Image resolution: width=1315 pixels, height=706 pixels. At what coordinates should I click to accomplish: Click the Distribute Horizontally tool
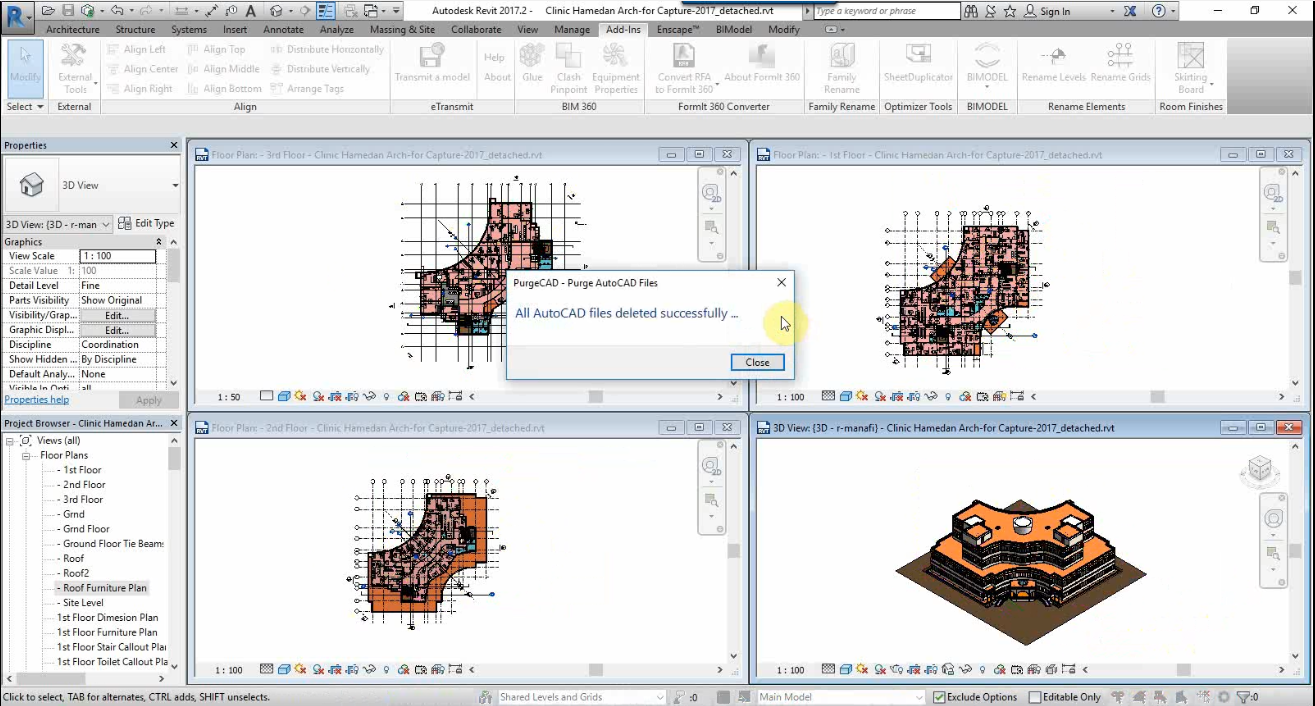(326, 49)
